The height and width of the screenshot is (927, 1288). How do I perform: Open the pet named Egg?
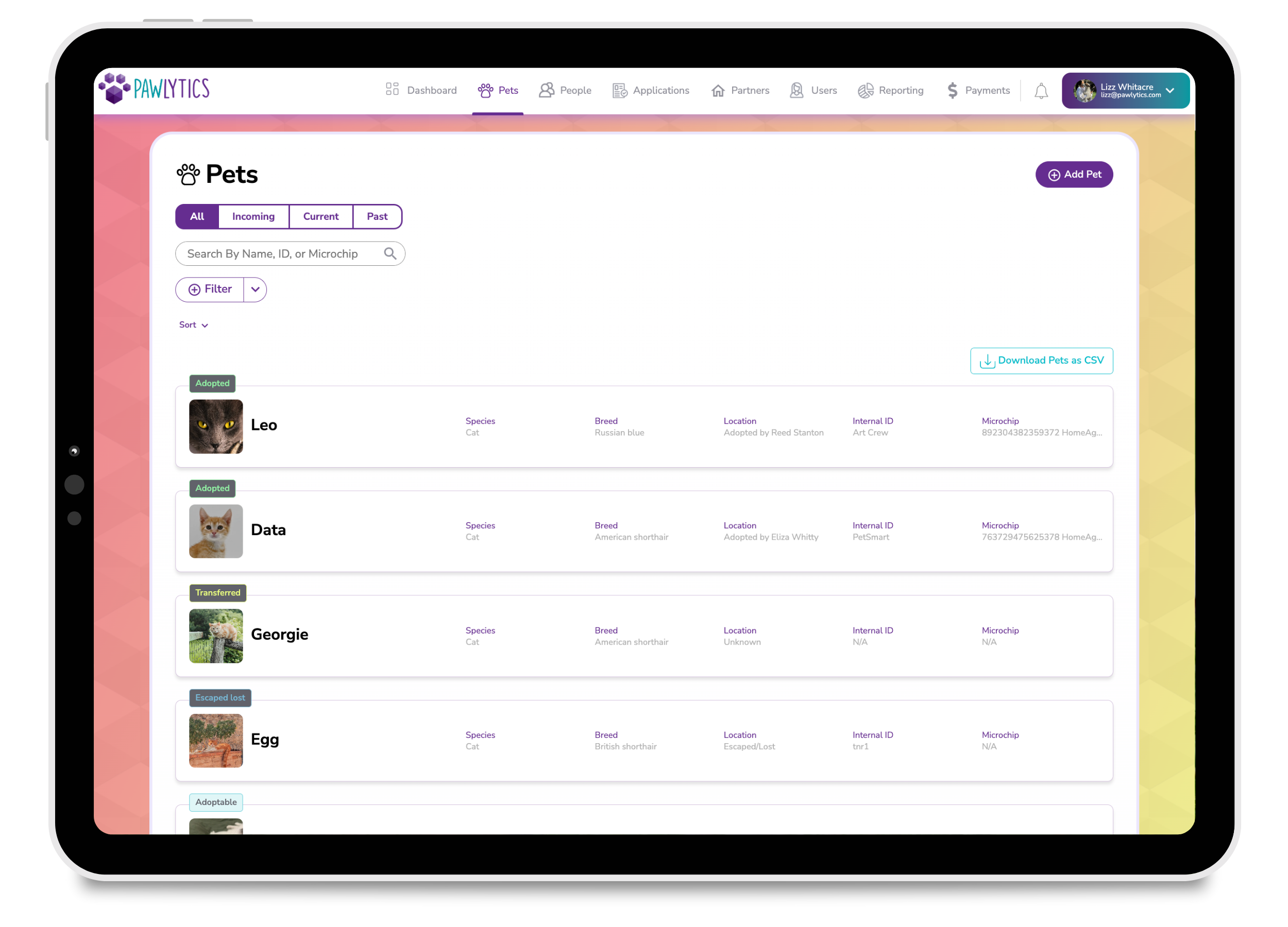click(265, 739)
